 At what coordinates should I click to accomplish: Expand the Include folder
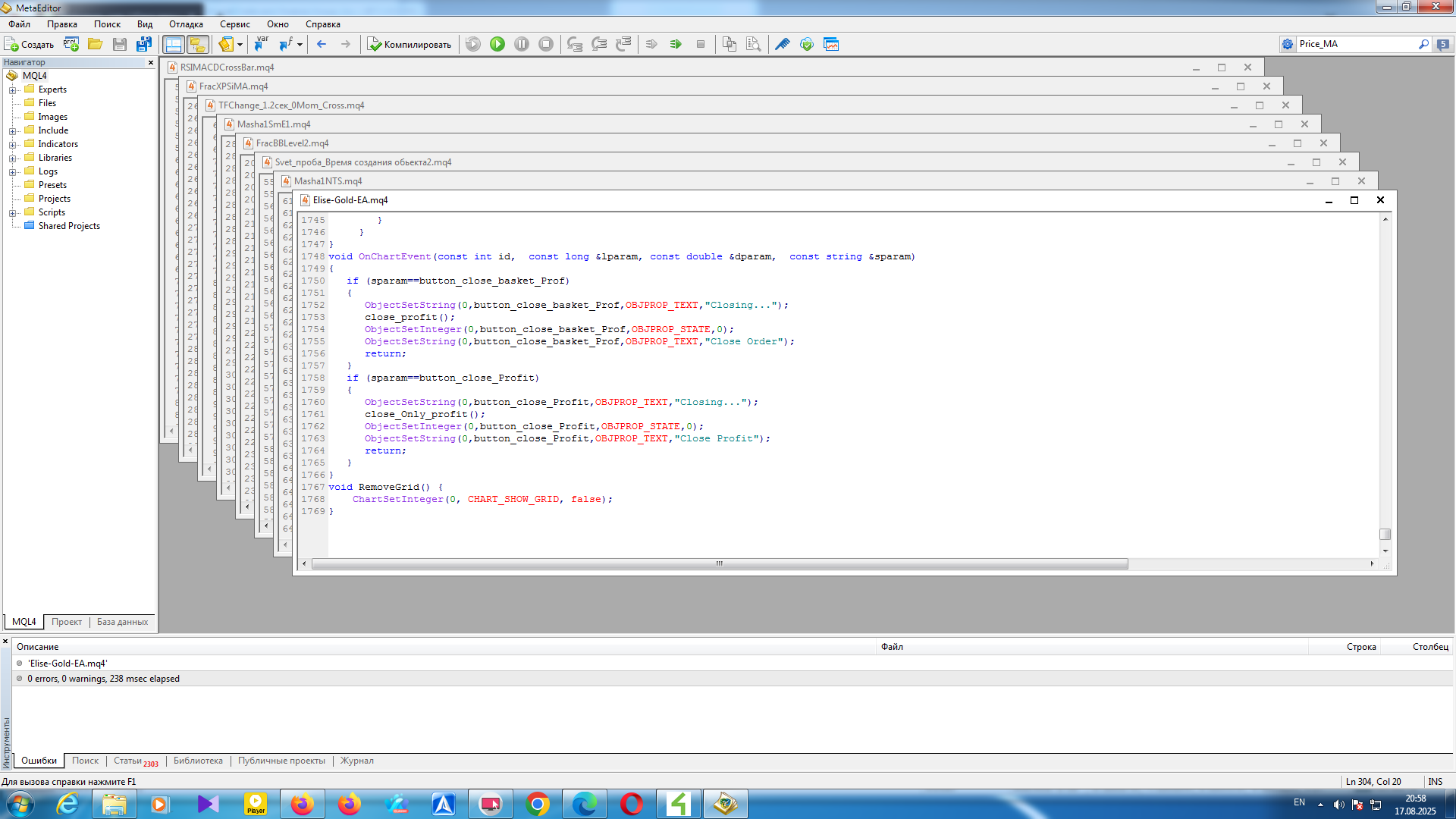13,131
